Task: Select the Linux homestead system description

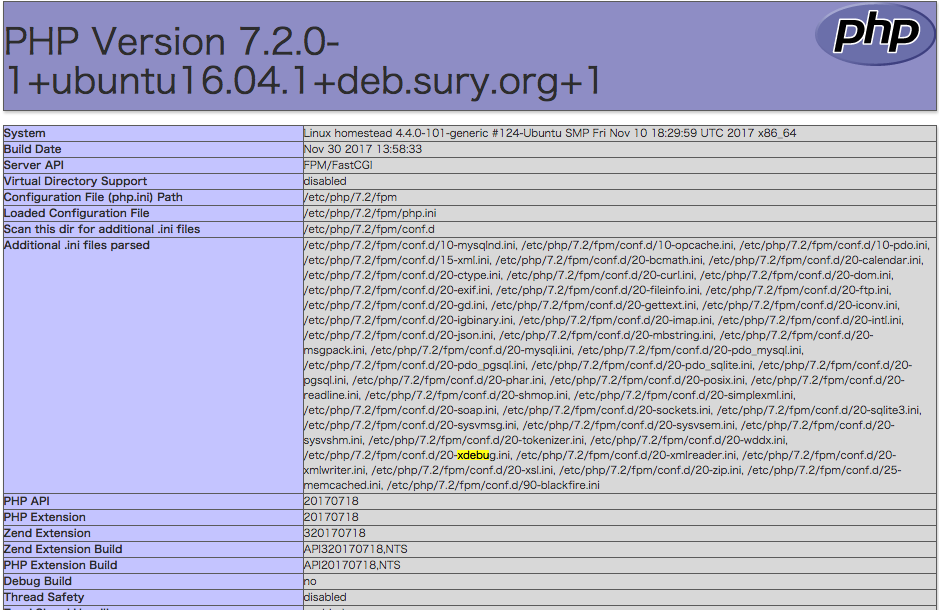Action: [x=500, y=133]
